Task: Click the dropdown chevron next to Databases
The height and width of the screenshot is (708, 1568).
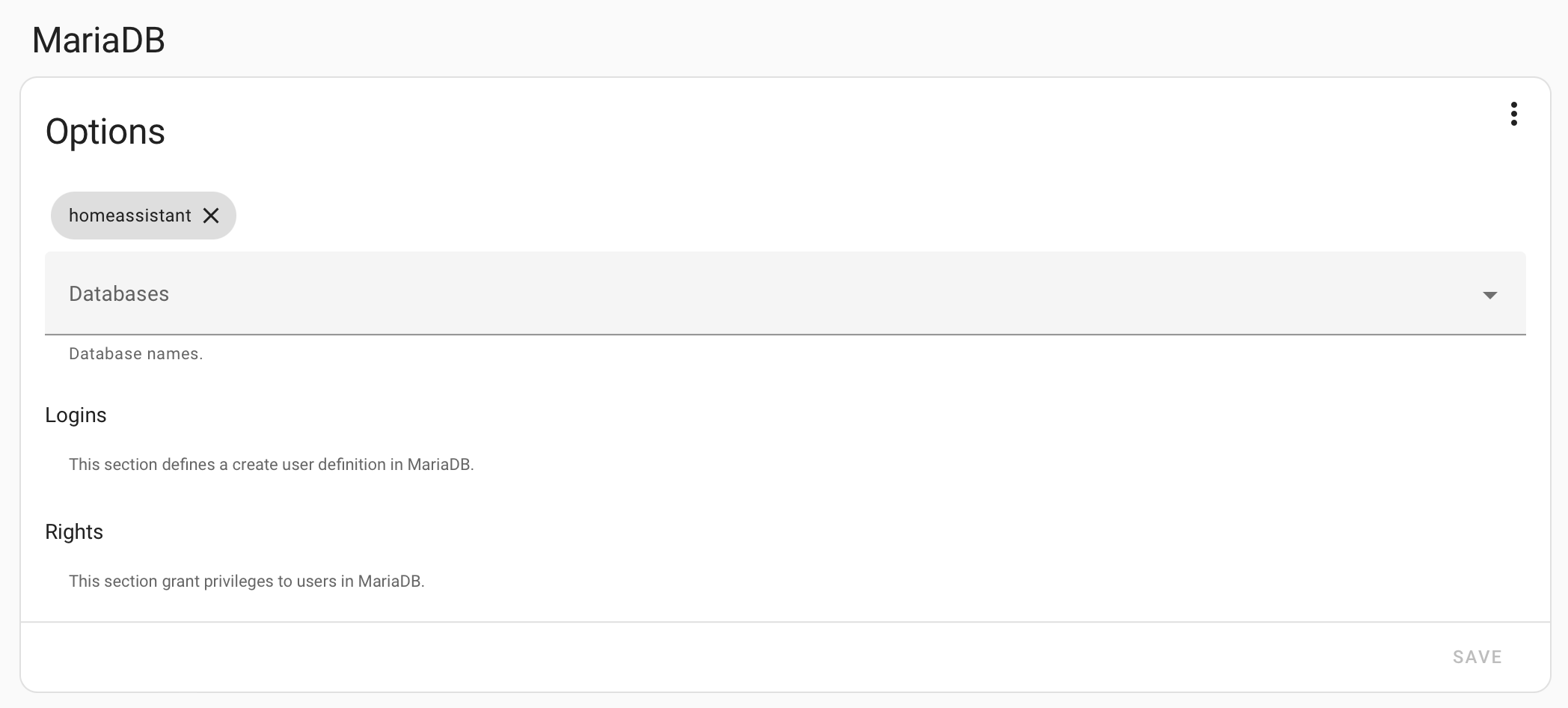Action: [x=1489, y=295]
